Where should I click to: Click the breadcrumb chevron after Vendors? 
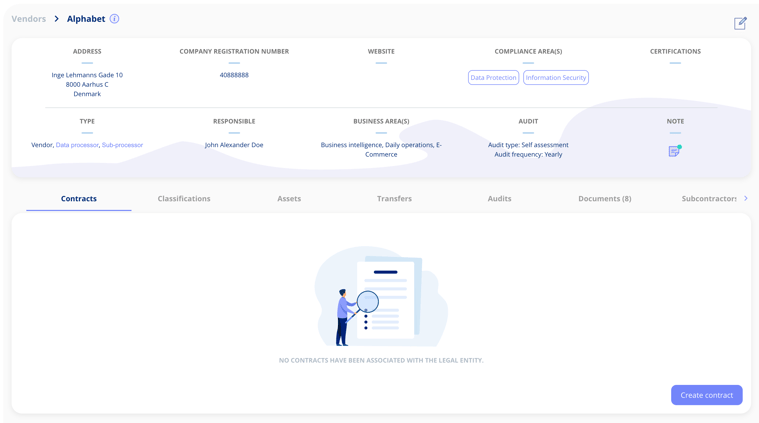56,19
